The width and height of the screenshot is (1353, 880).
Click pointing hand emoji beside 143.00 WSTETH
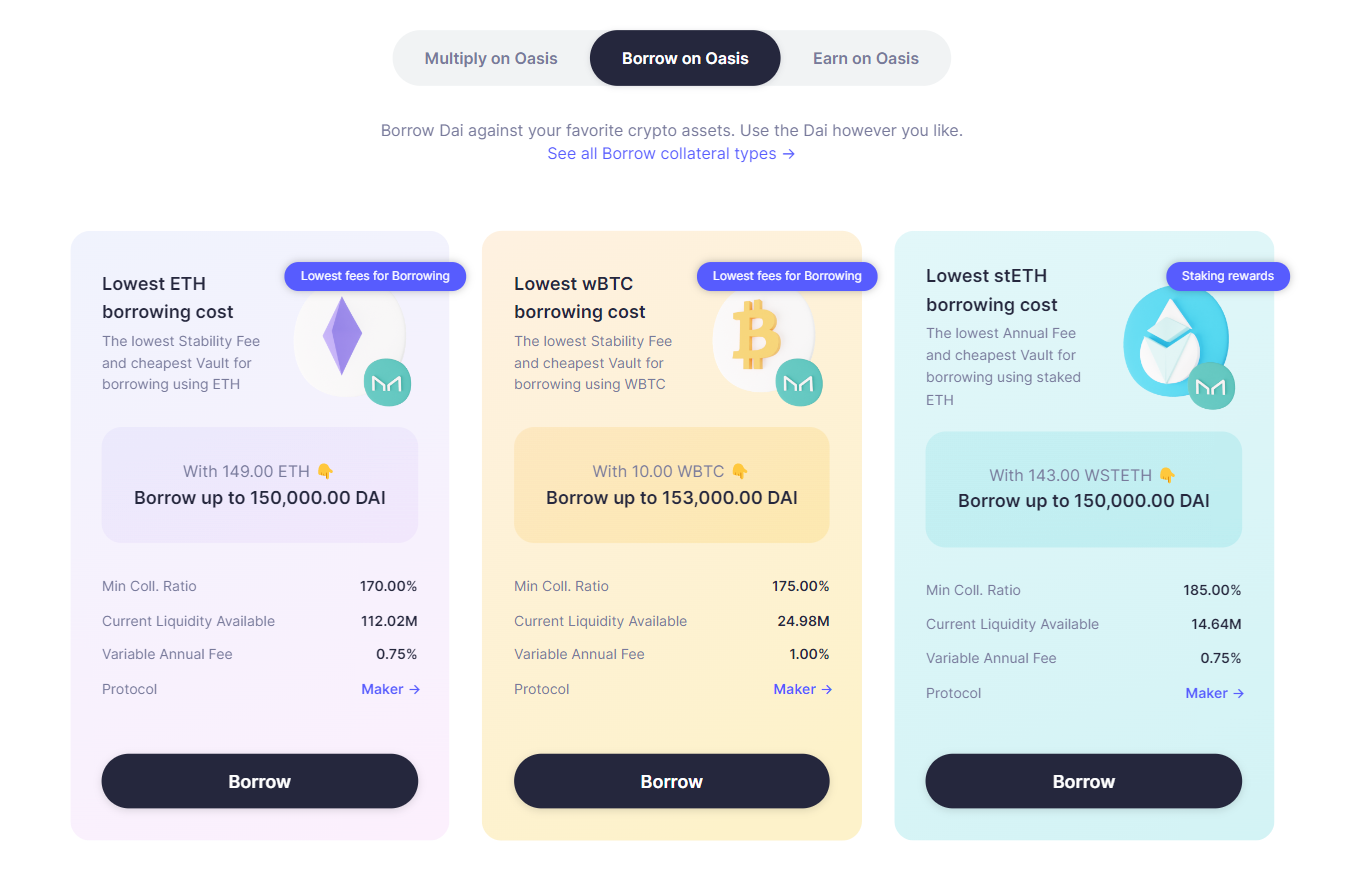(x=1167, y=475)
